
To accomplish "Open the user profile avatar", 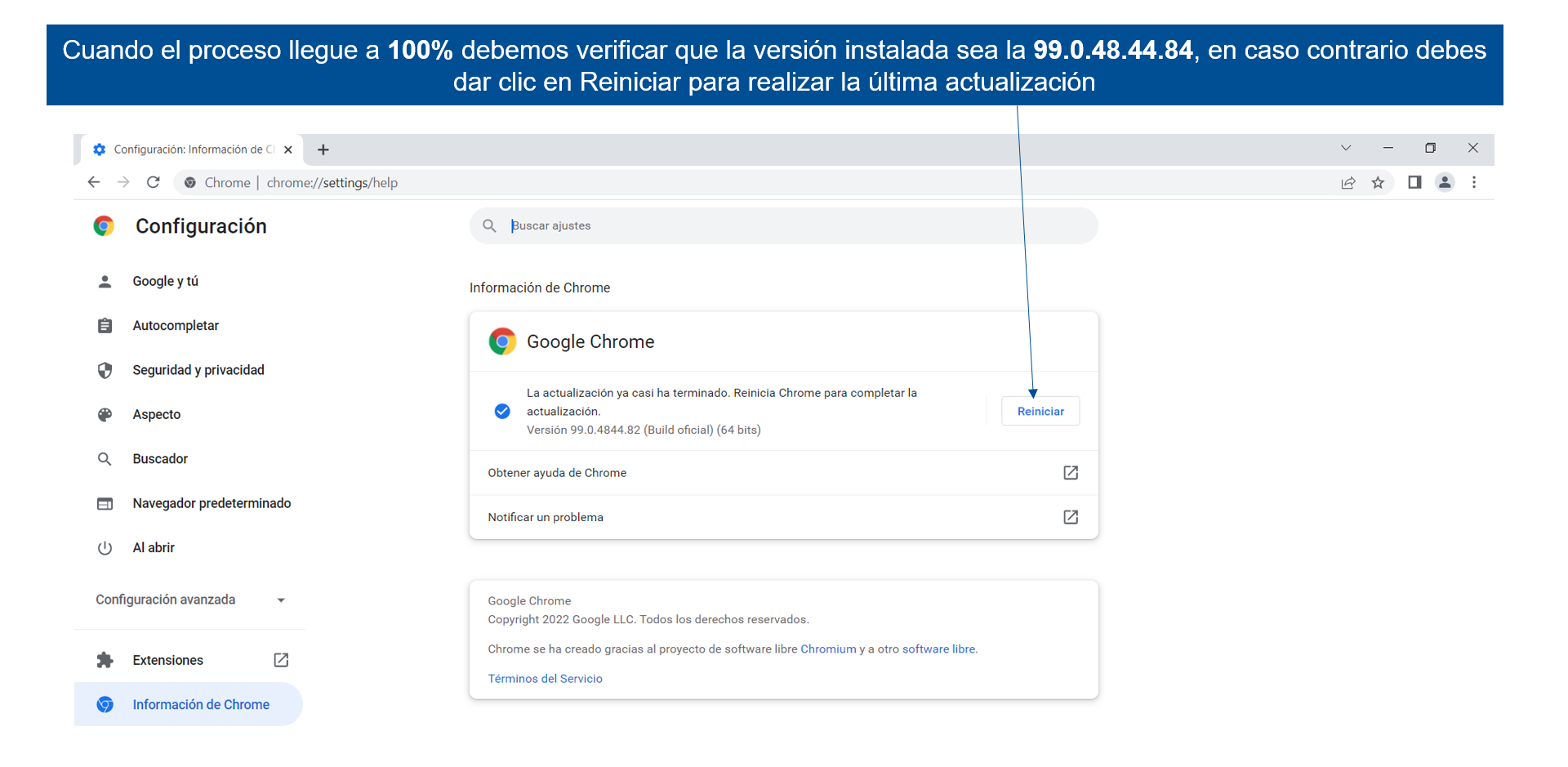I will [x=1445, y=182].
